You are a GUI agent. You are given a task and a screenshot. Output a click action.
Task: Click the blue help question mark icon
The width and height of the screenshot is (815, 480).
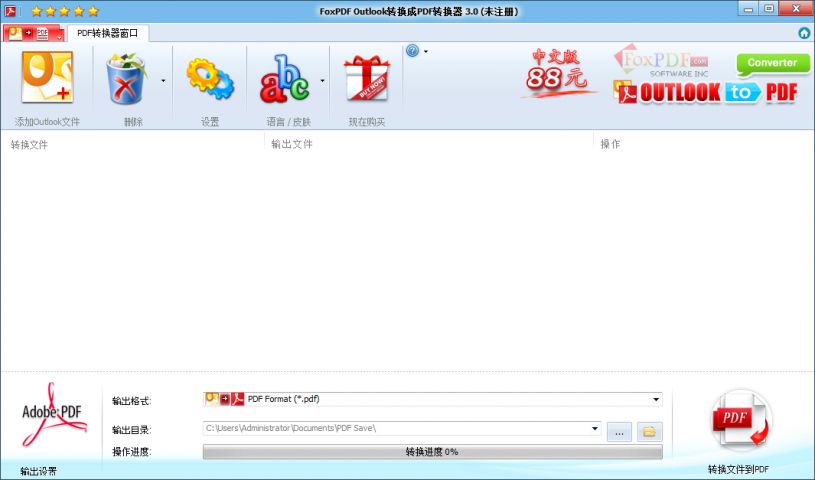pos(412,51)
